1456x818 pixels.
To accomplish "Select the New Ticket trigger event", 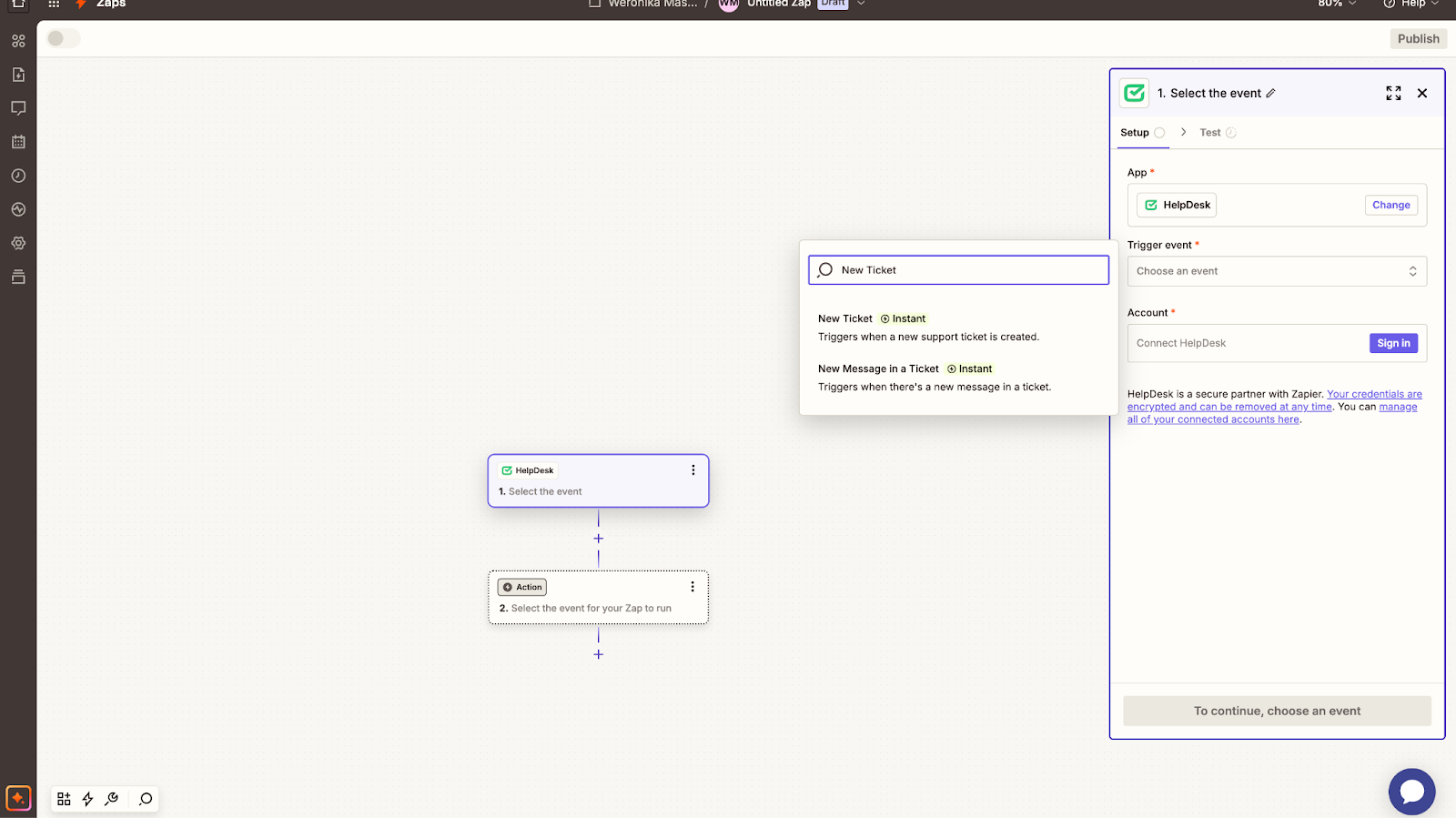I will click(x=958, y=328).
